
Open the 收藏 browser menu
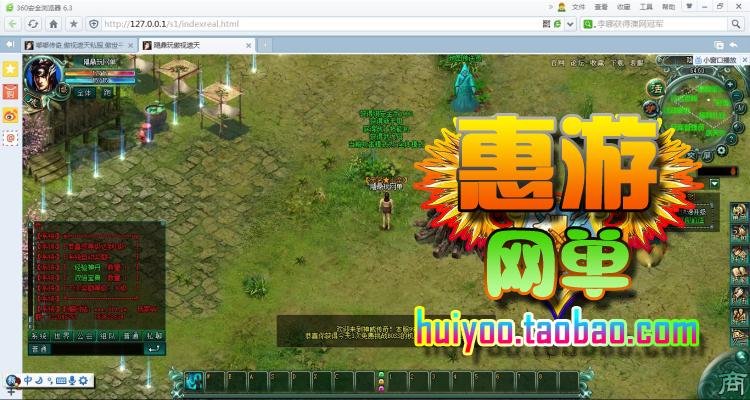tap(623, 7)
